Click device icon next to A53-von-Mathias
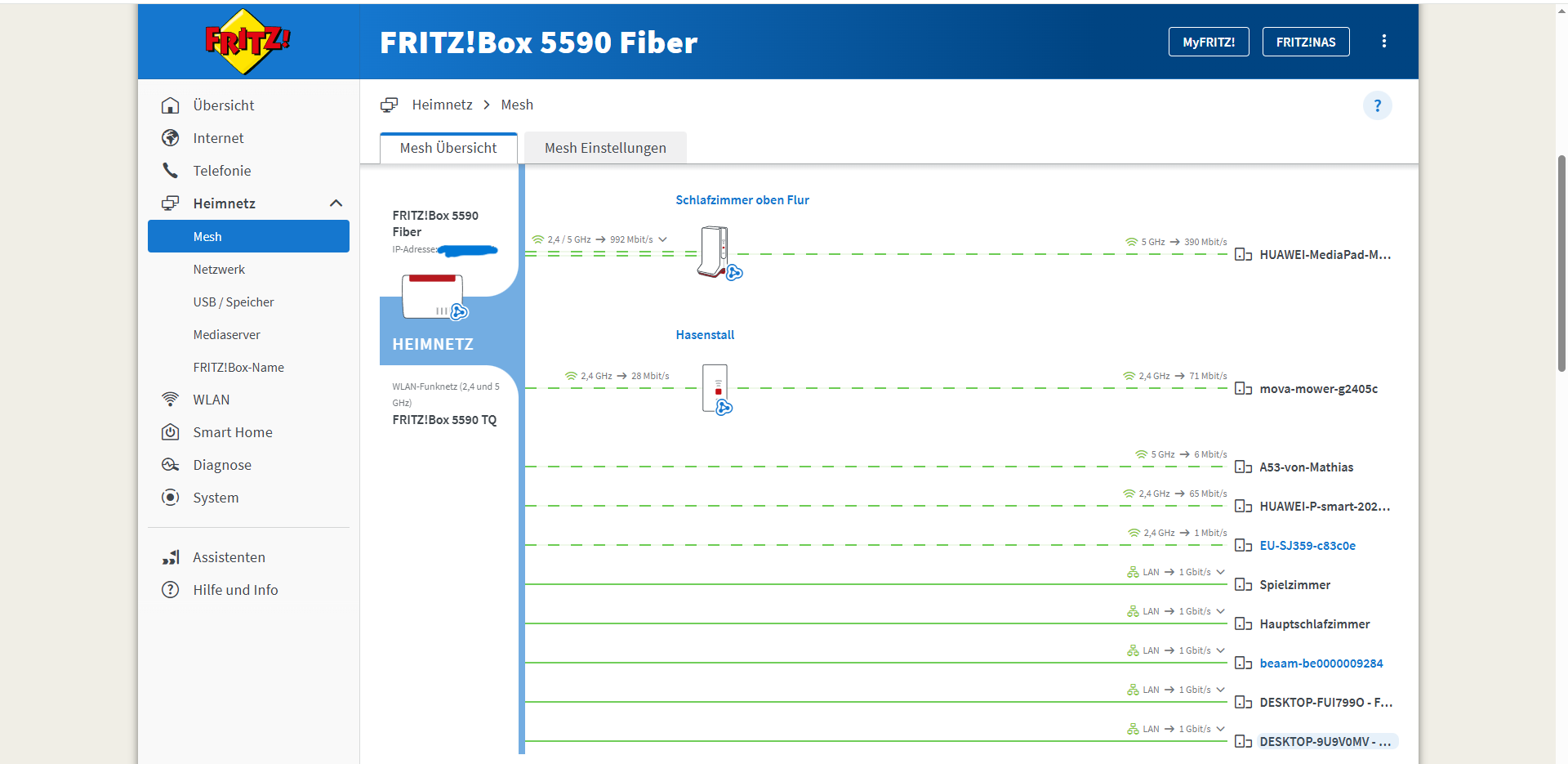Screen dimensions: 1568x764 pos(1243,467)
